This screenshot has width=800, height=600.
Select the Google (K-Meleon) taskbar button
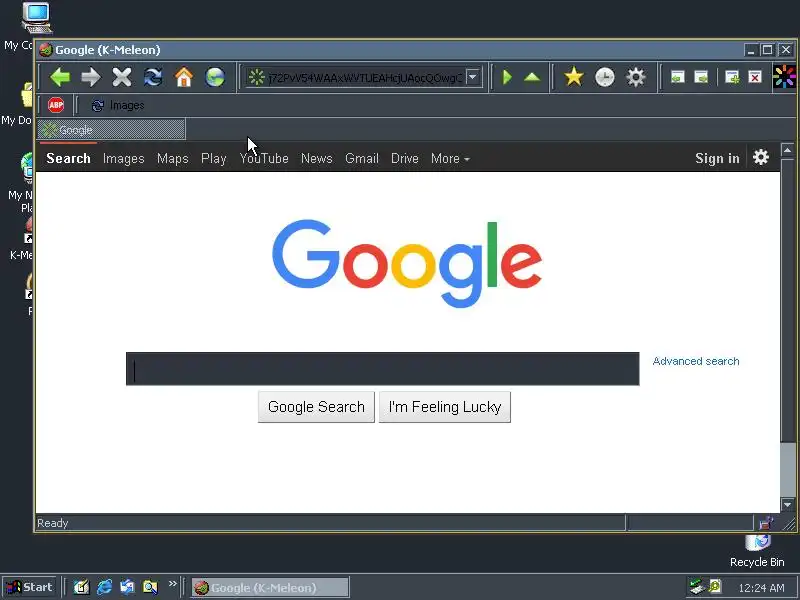point(270,588)
